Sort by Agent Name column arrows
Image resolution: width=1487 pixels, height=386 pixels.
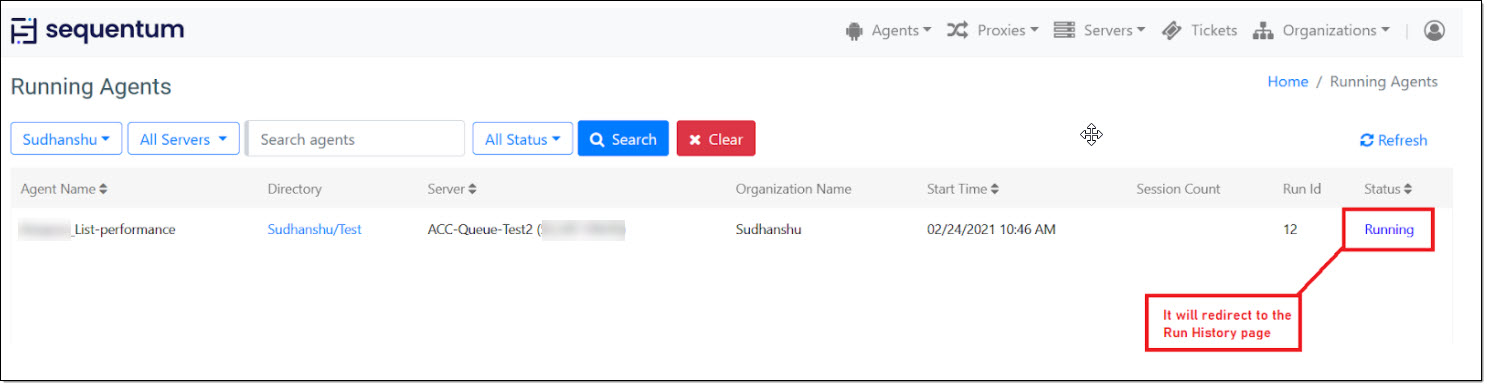[103, 189]
